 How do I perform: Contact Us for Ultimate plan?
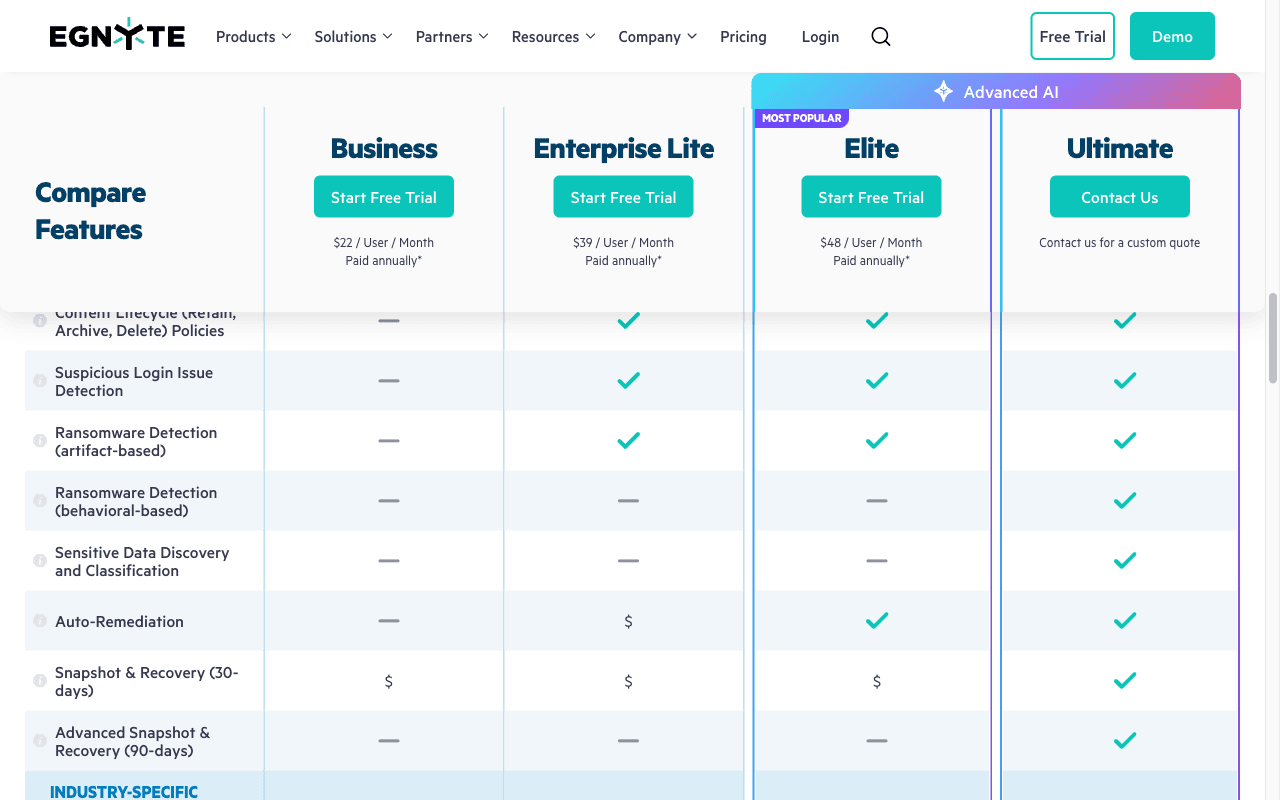(x=1120, y=197)
